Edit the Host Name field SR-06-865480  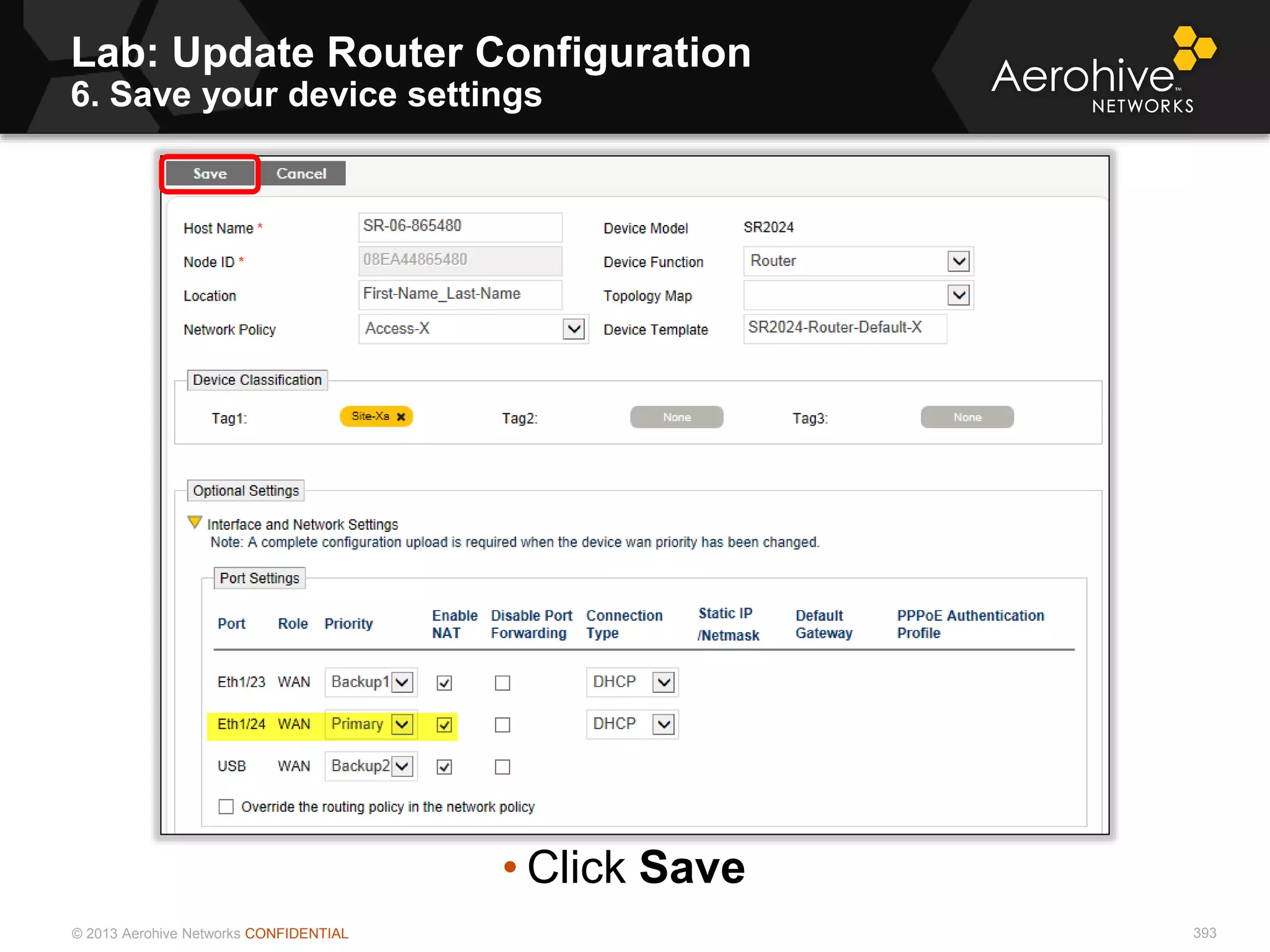point(460,227)
